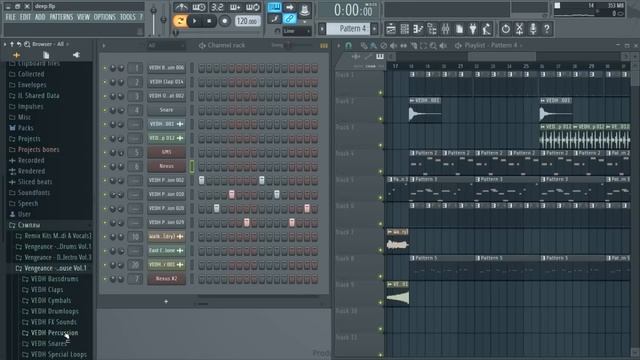
Task: Open help via the question mark toolbar icon
Action: point(547,29)
